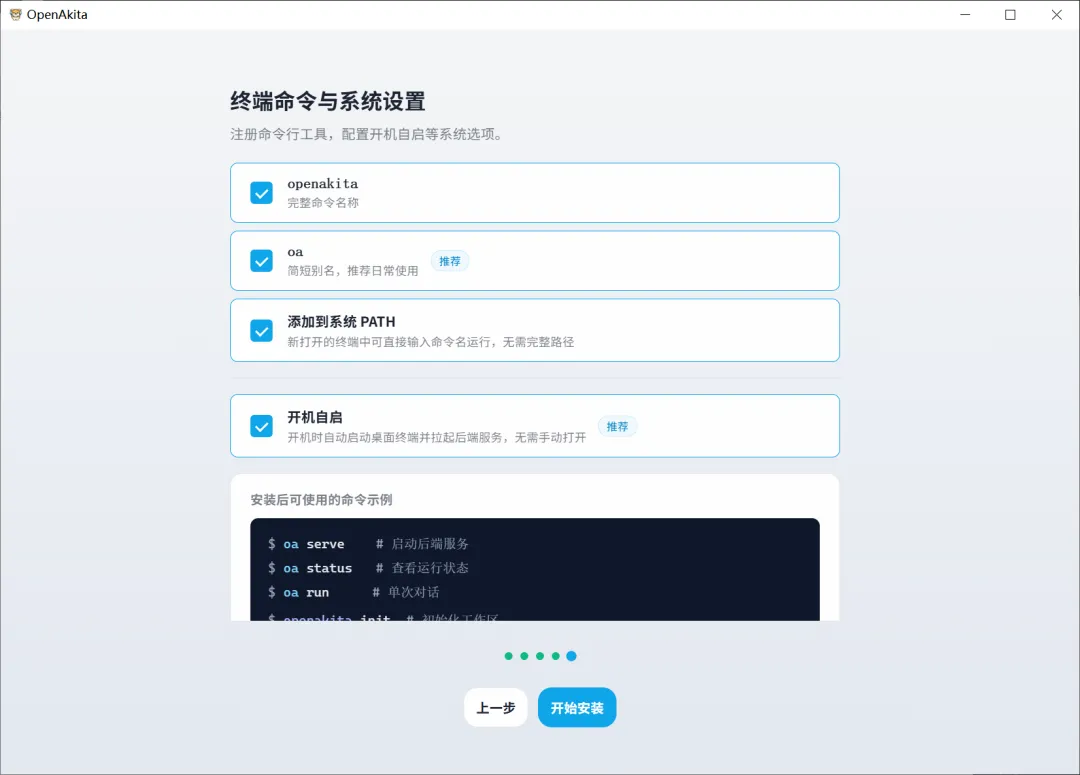Toggle the oa short alias checkbox
The image size is (1080, 775).
(261, 261)
